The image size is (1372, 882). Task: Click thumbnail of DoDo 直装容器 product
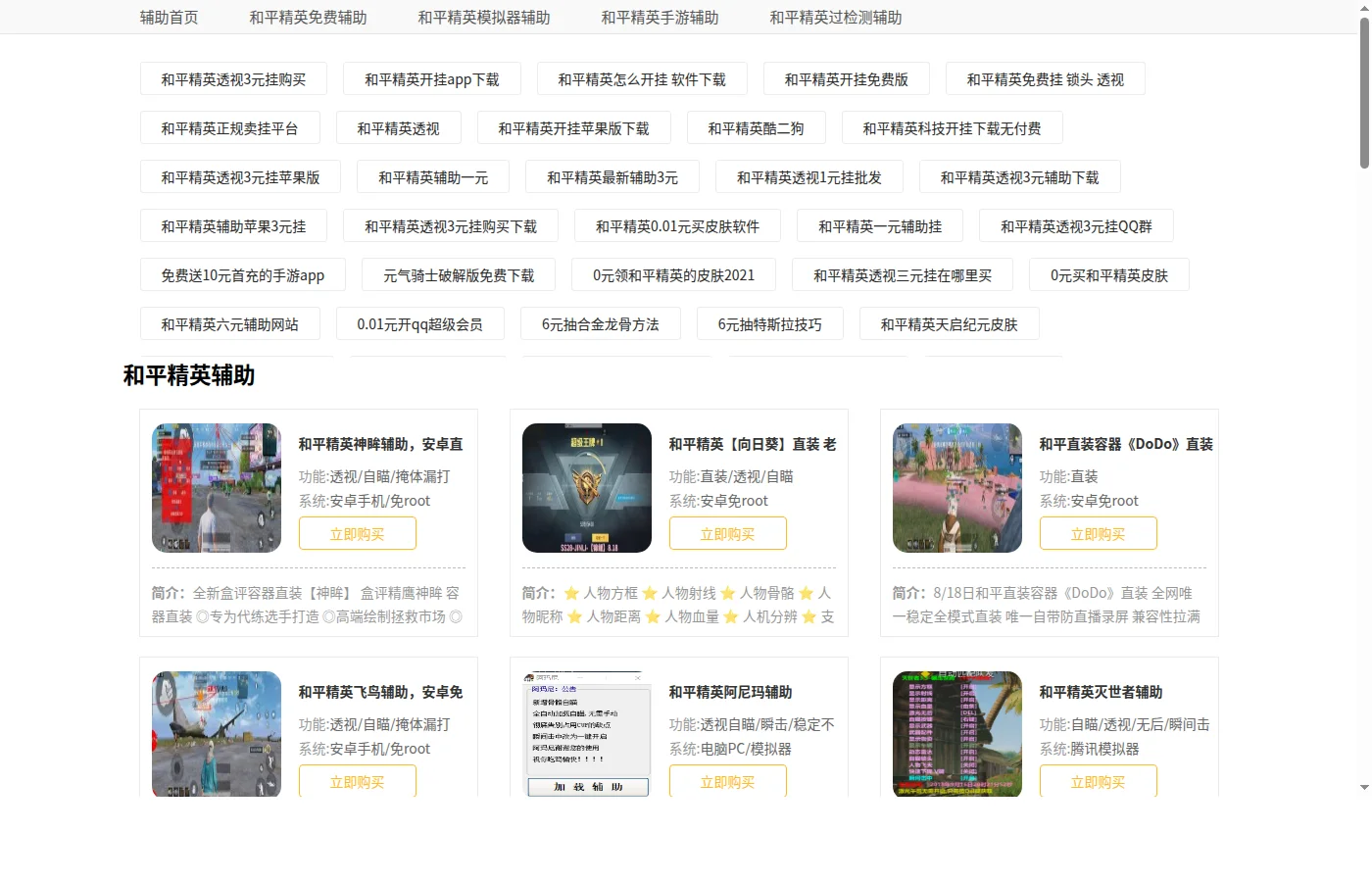(957, 488)
